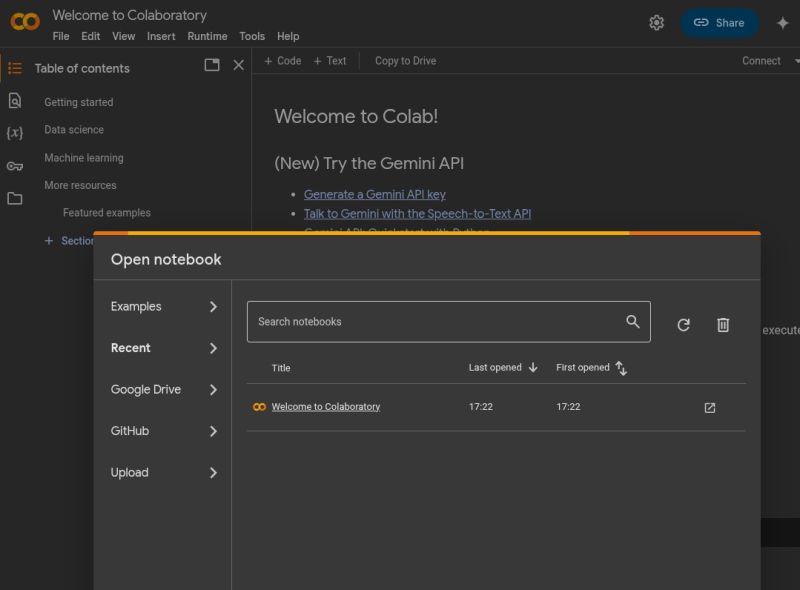
Task: Open the Runtime menu
Action: [207, 36]
